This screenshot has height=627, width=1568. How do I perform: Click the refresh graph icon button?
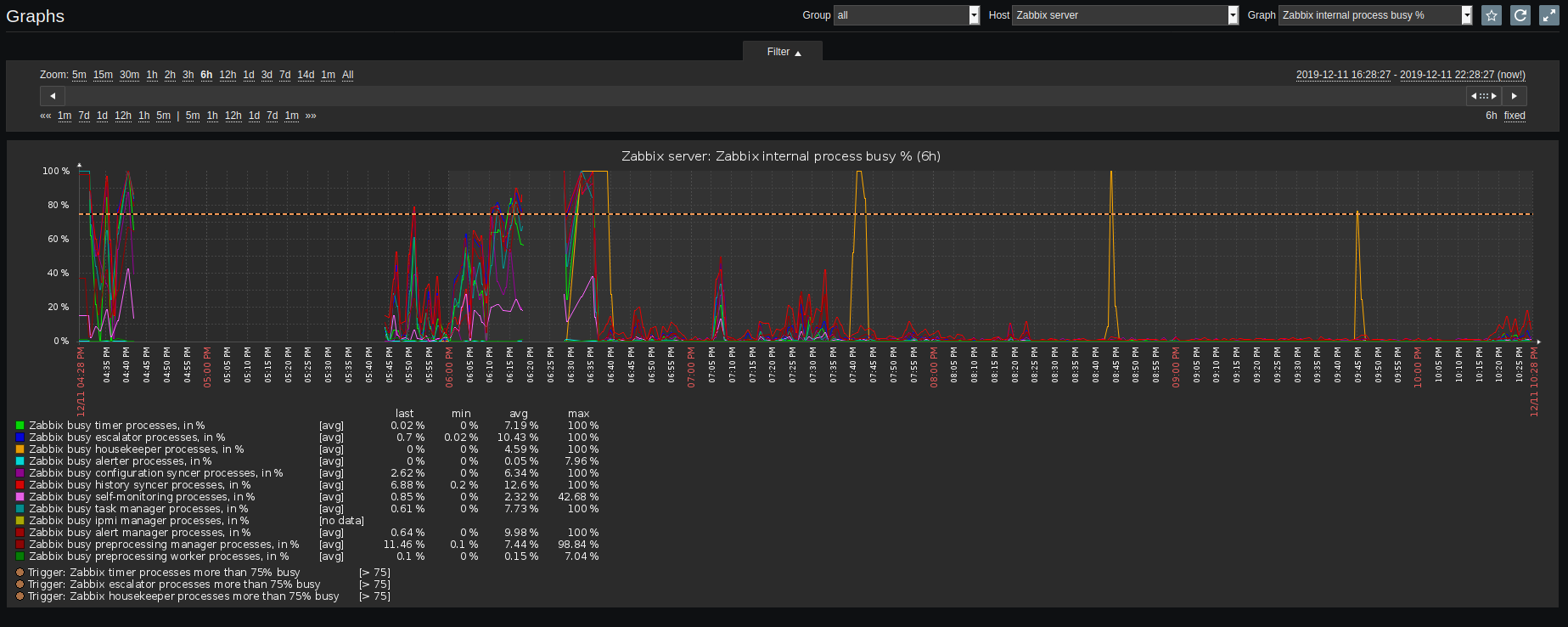[x=1520, y=15]
